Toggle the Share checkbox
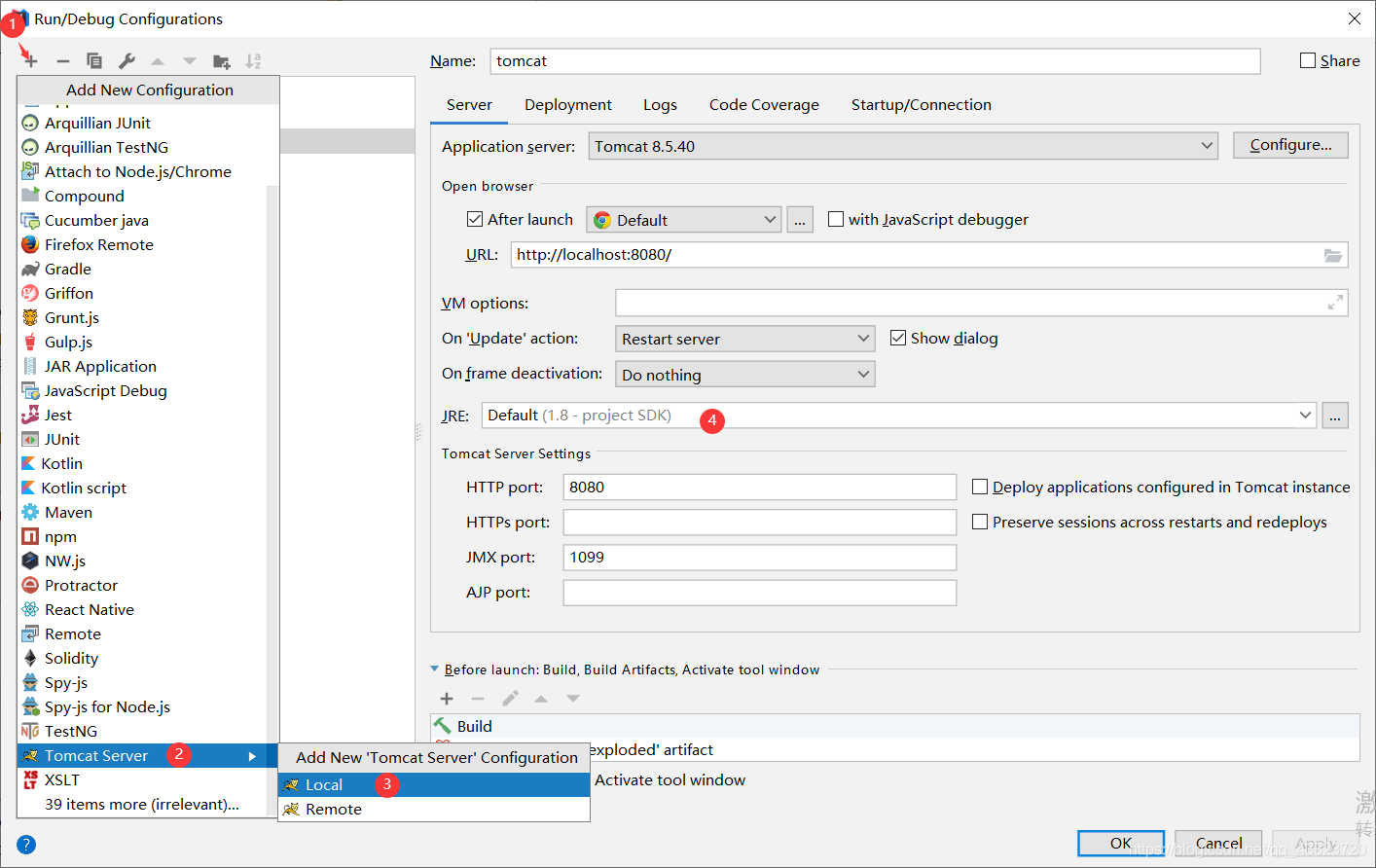 click(x=1308, y=60)
